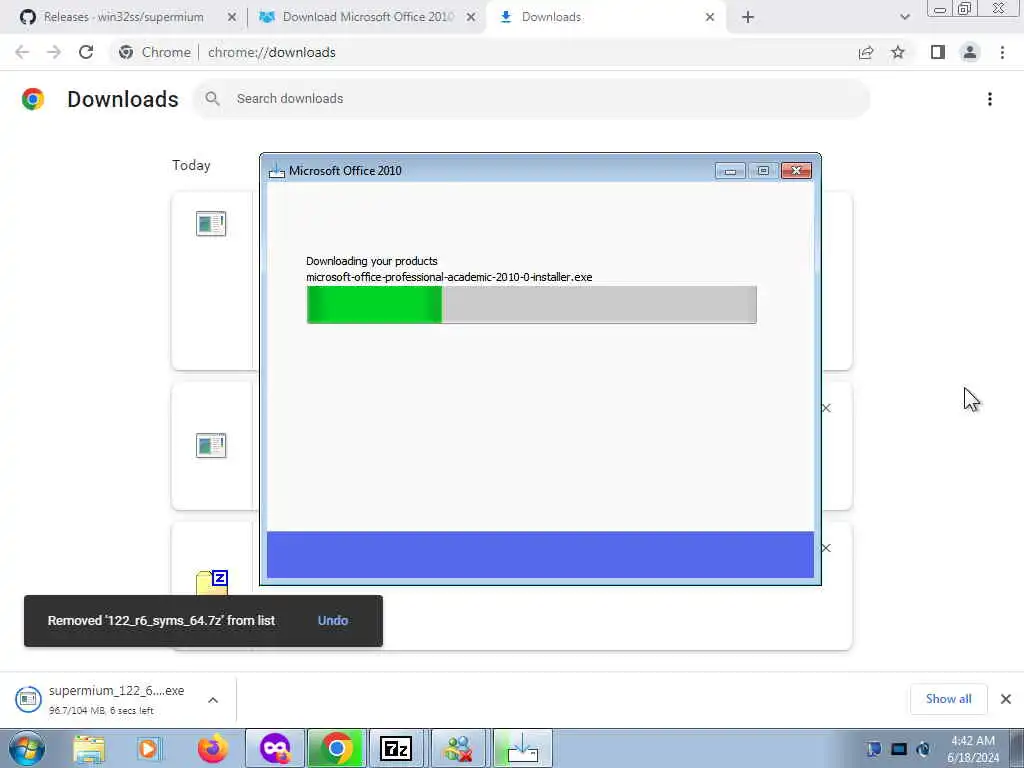Open the user profile icon
Image resolution: width=1024 pixels, height=768 pixels.
click(x=970, y=52)
